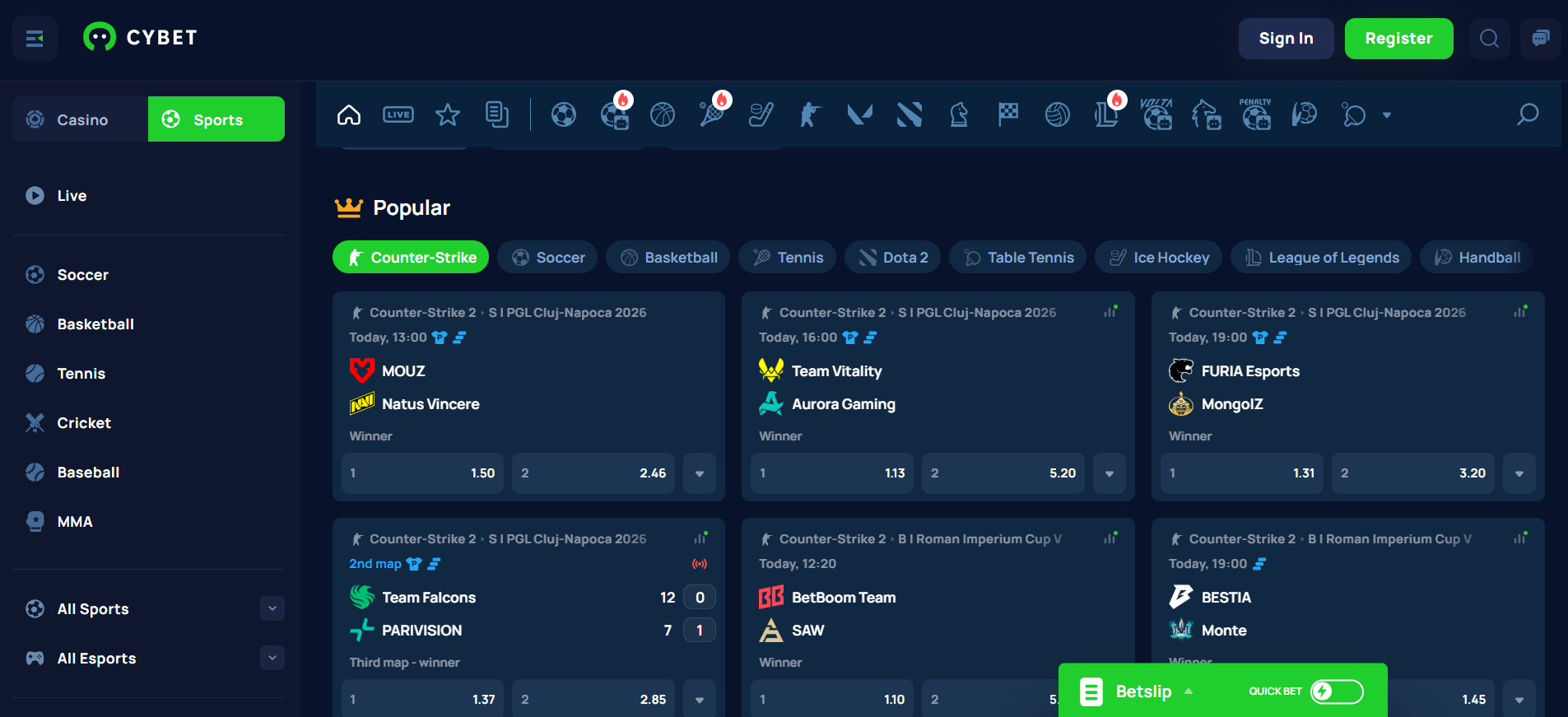Bet on Natus Vincere at 2.46 odds
Screen dimensions: 1568x717
593,473
